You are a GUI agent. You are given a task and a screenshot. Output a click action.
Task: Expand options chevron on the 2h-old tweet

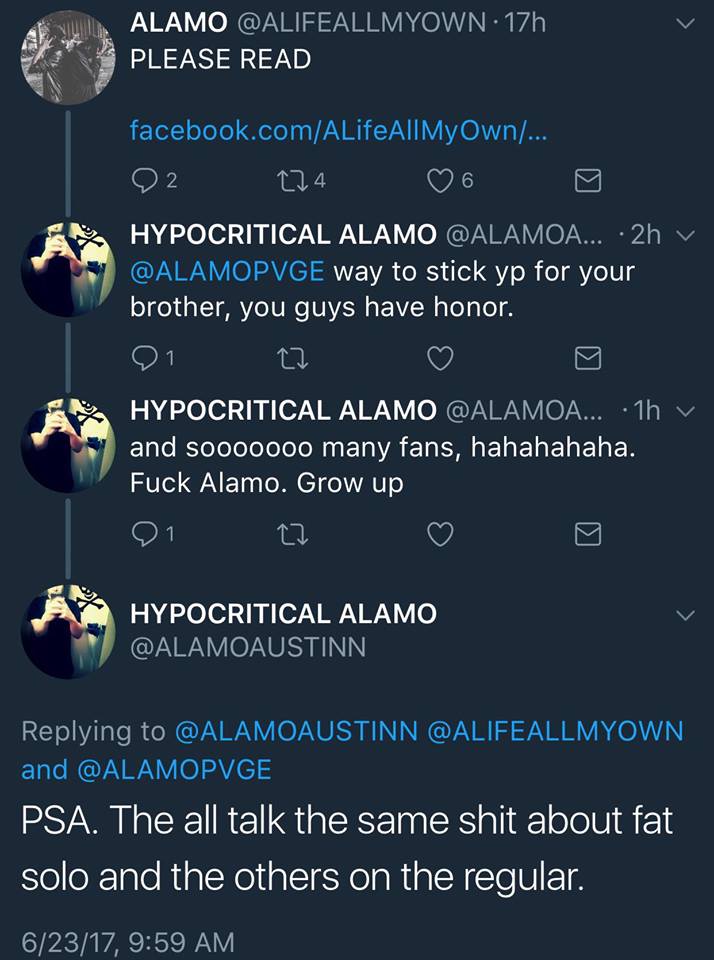[685, 236]
